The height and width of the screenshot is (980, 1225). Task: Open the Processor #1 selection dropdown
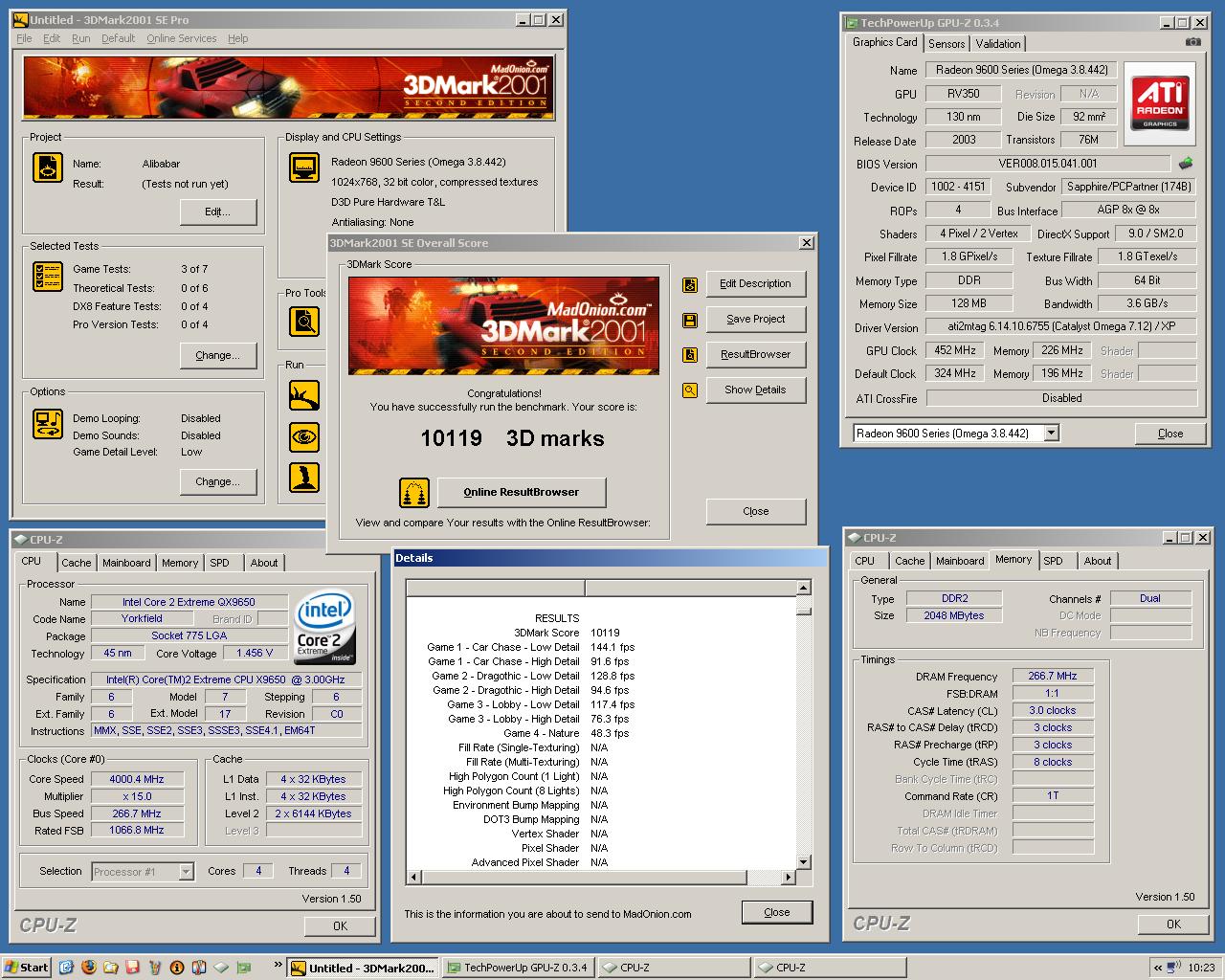click(187, 872)
